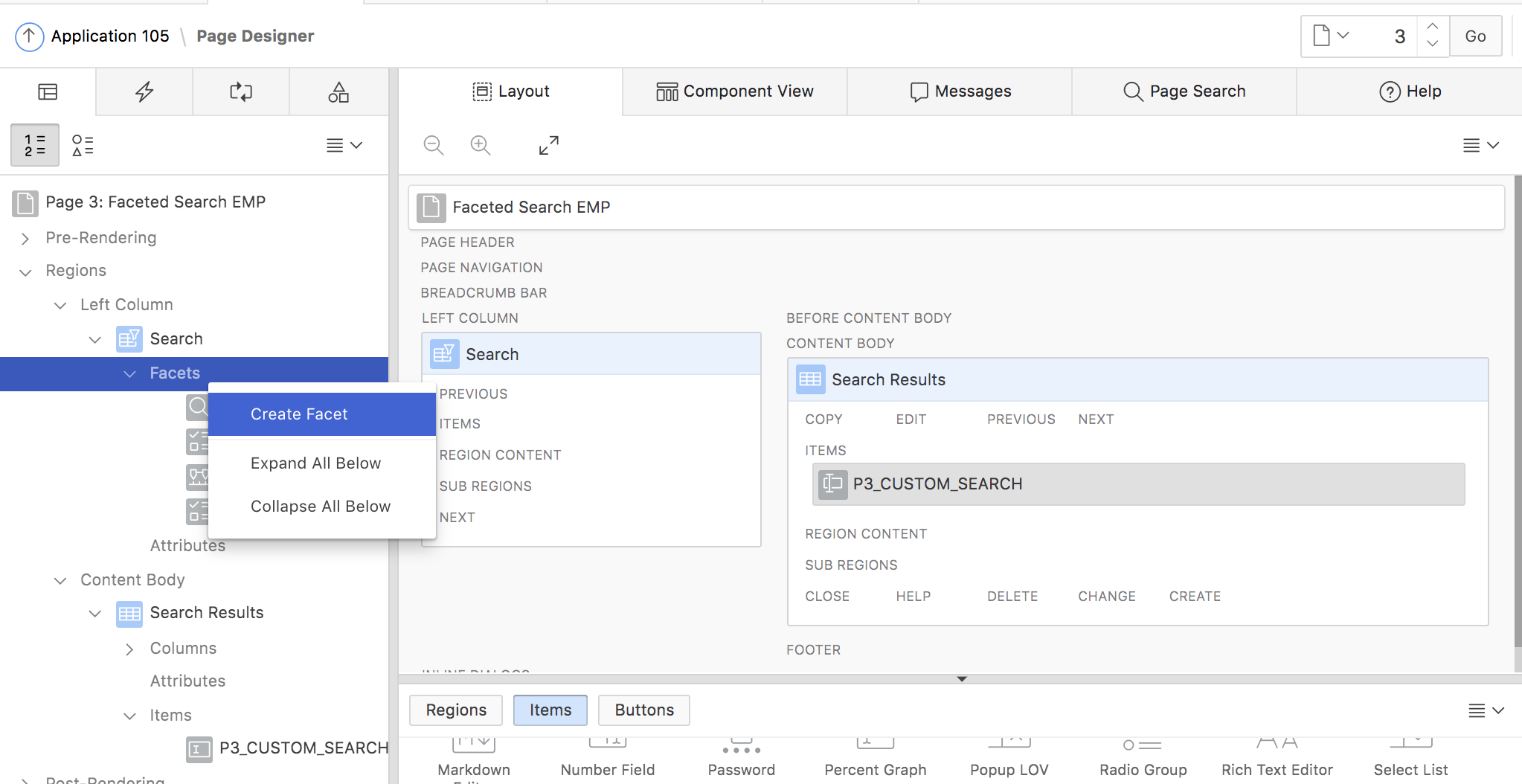The width and height of the screenshot is (1522, 784).
Task: Click the Go button
Action: pyautogui.click(x=1475, y=36)
